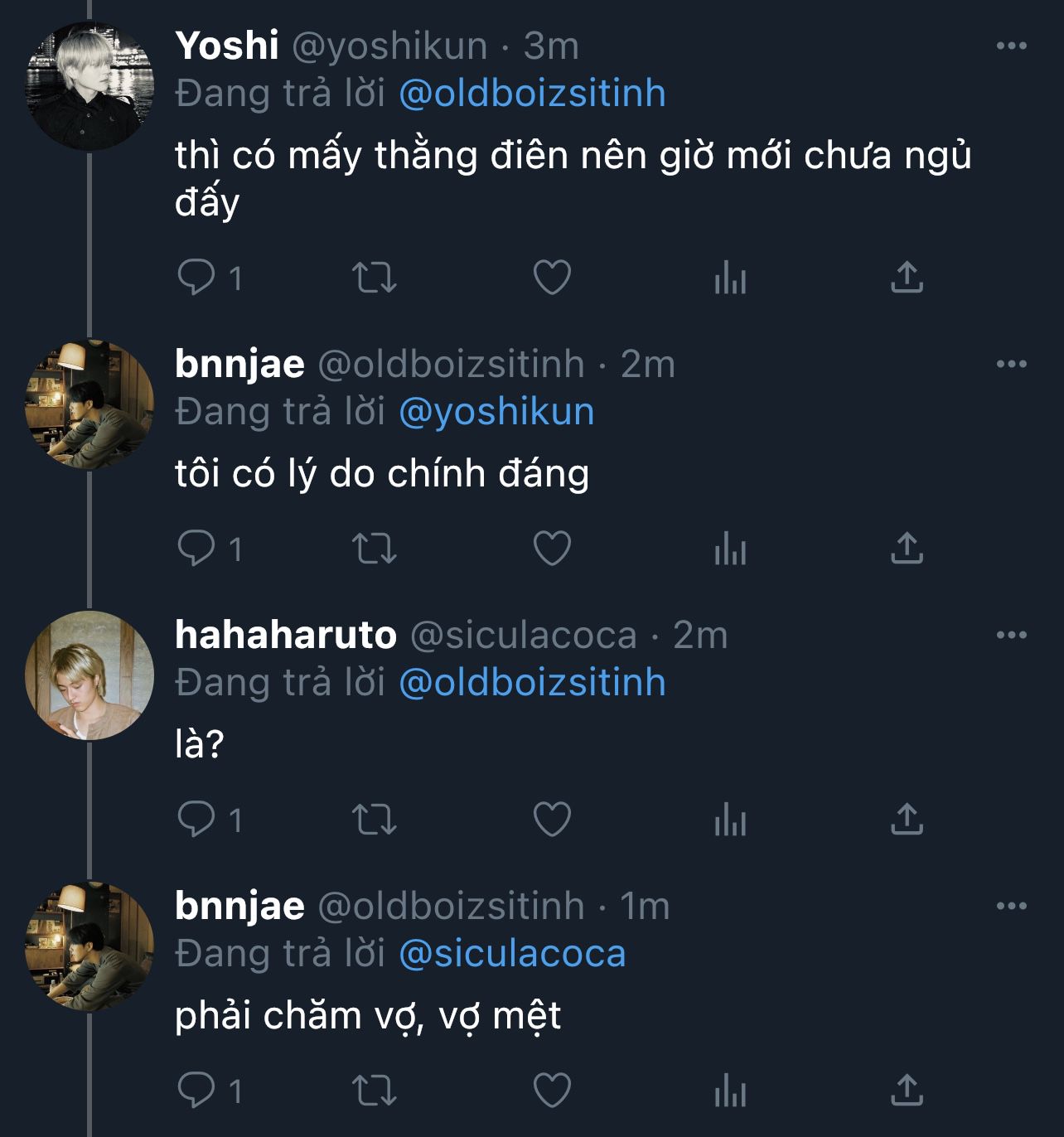View analytics for "phải chăm vợ" tweet
The width and height of the screenshot is (1064, 1137).
coord(730,1091)
